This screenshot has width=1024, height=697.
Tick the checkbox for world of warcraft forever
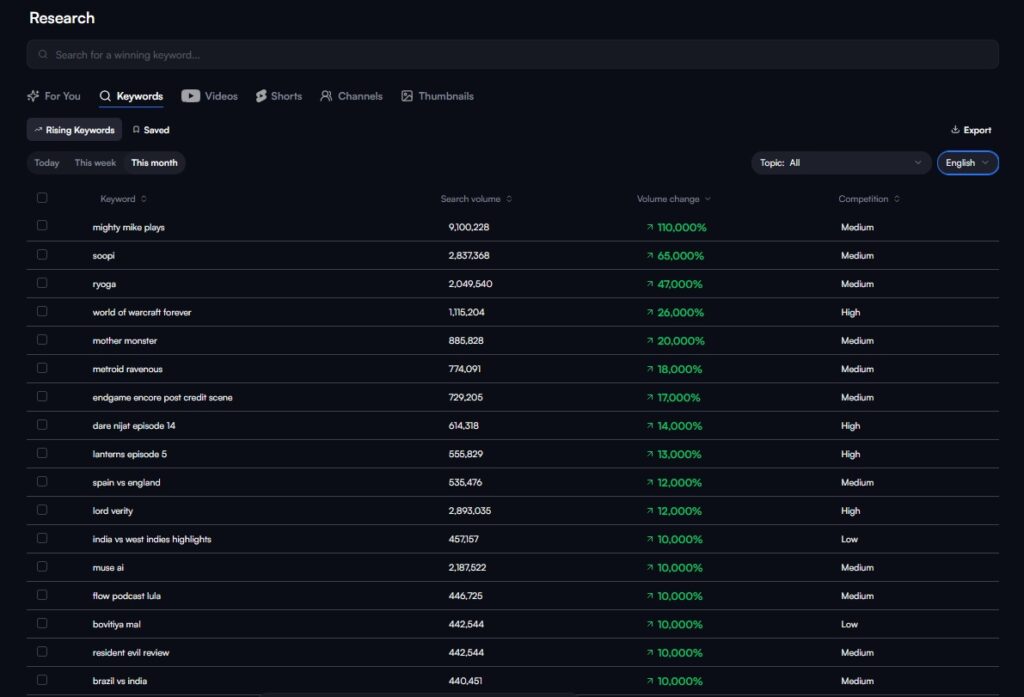click(x=42, y=311)
